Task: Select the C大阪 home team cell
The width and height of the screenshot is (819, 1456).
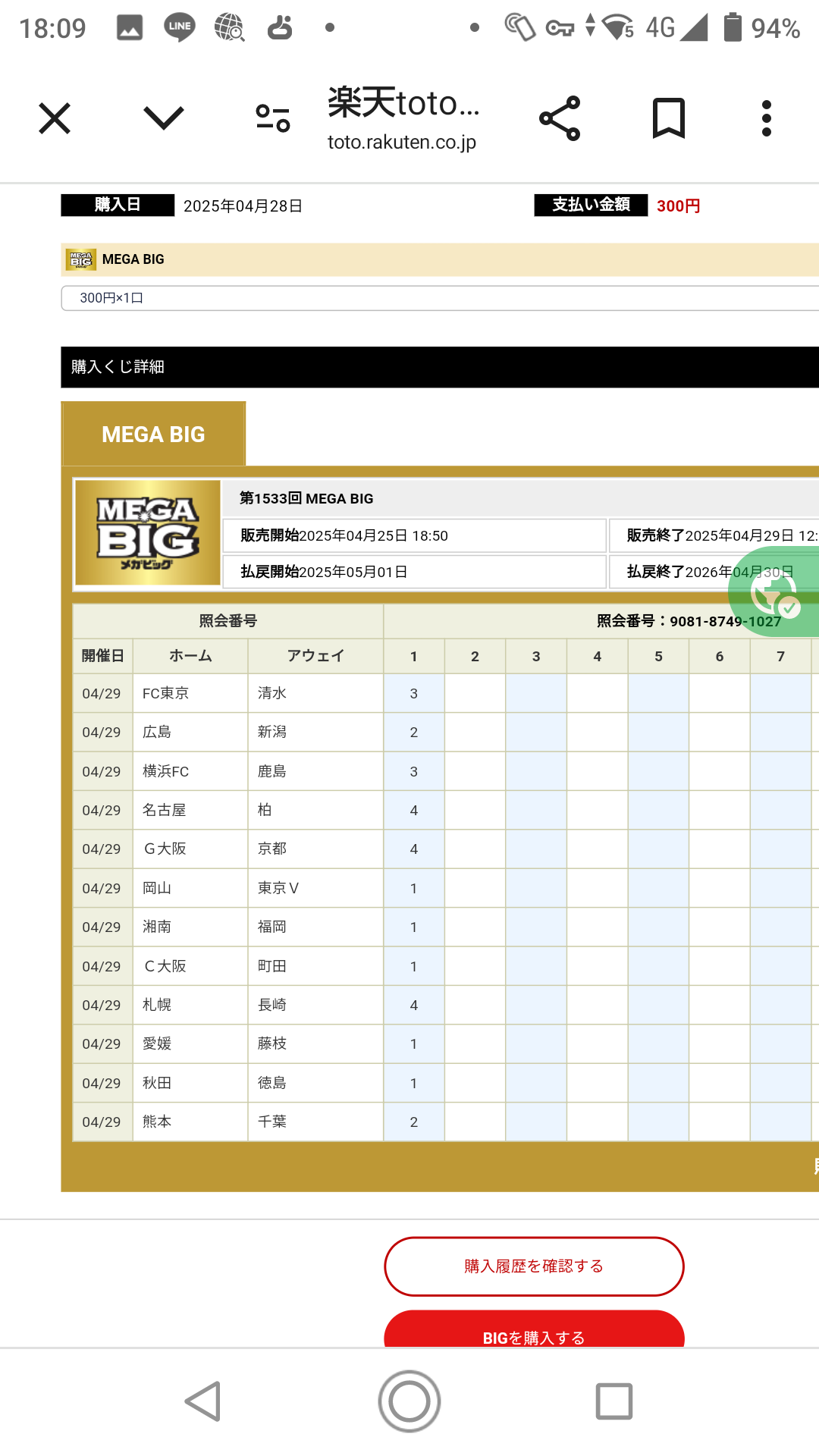Action: pyautogui.click(x=190, y=966)
